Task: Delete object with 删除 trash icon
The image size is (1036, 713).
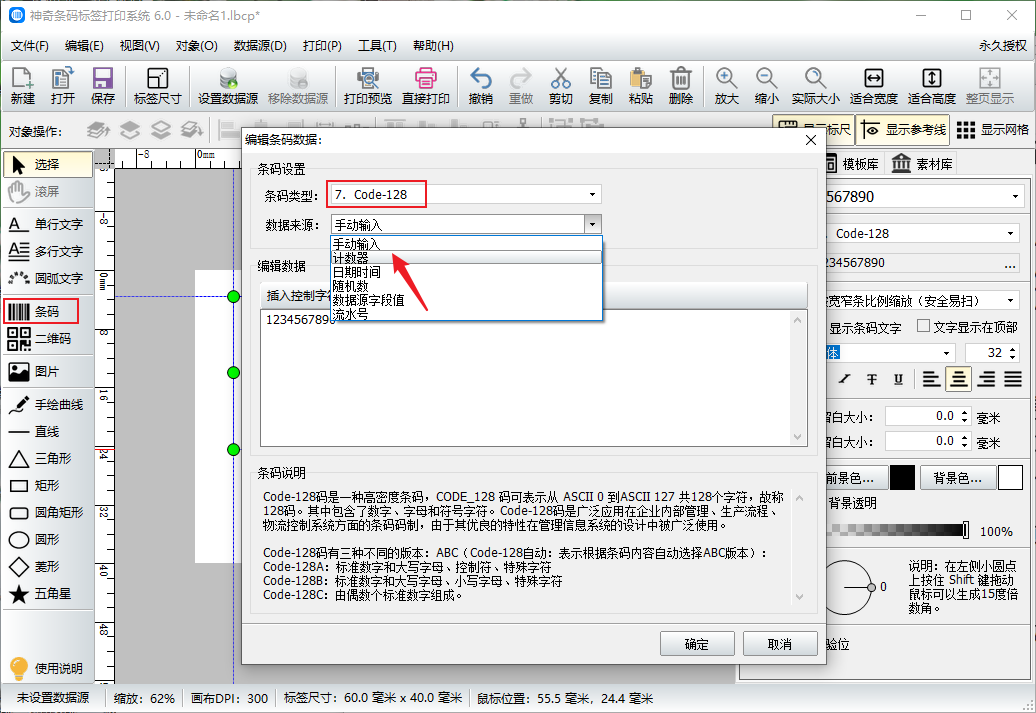Action: pos(681,86)
